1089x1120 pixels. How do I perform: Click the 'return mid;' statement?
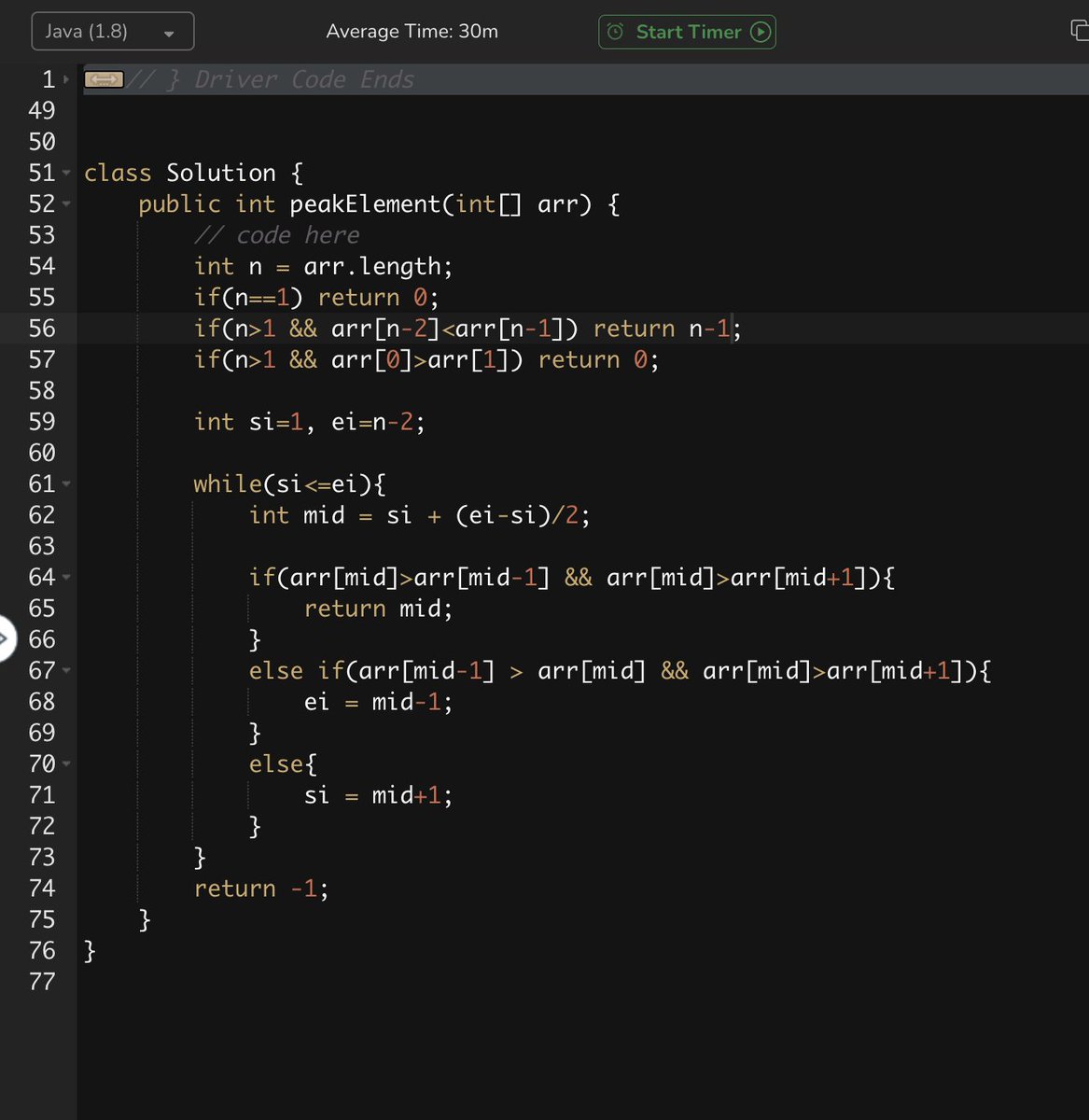coord(378,609)
